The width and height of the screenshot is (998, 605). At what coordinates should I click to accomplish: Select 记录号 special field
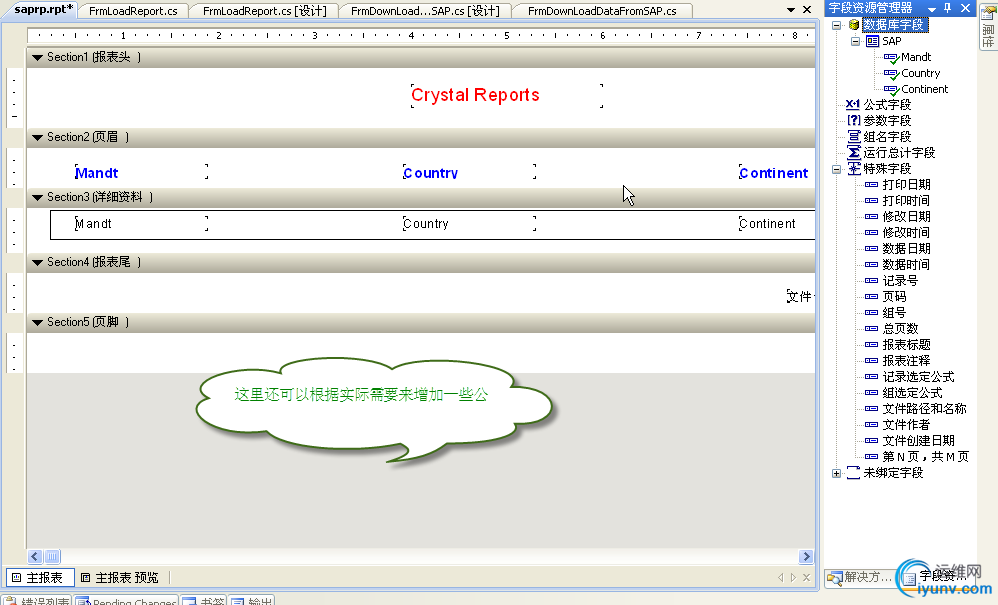[x=900, y=281]
